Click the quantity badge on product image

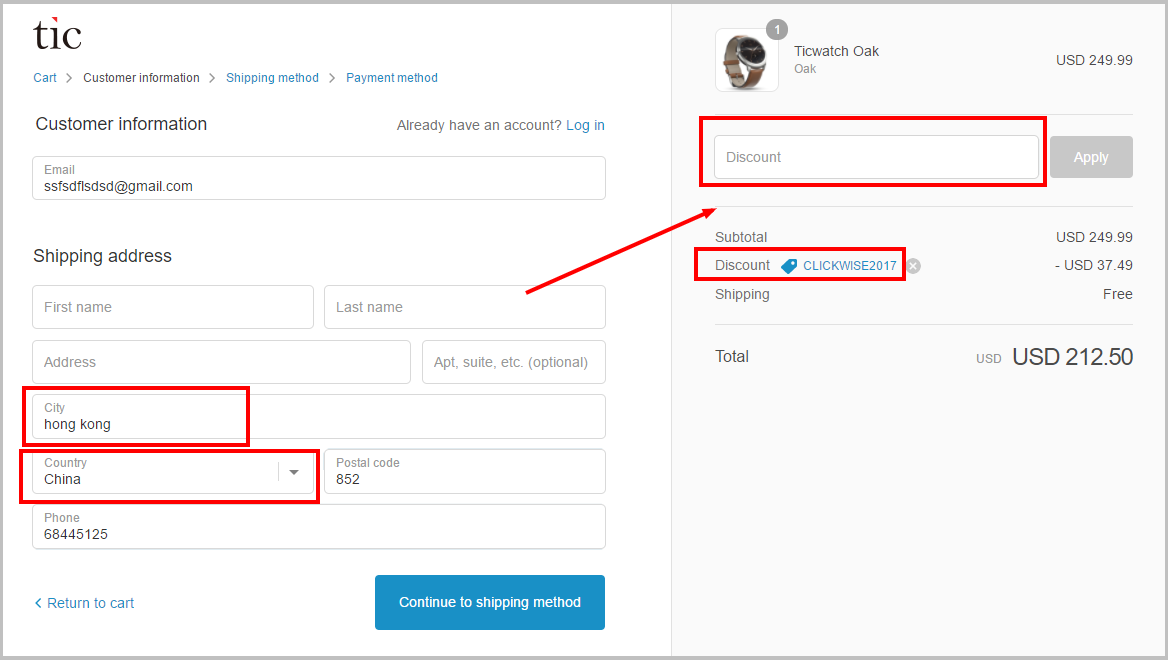pyautogui.click(x=777, y=29)
